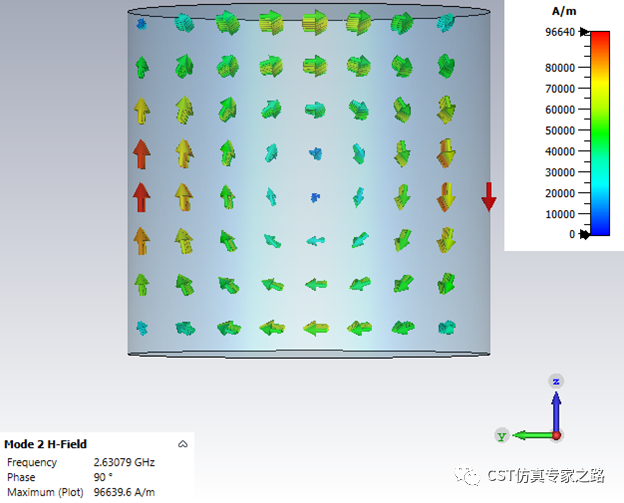The width and height of the screenshot is (624, 503).
Task: Click the Mode 2 H-Field title
Action: coord(45,444)
